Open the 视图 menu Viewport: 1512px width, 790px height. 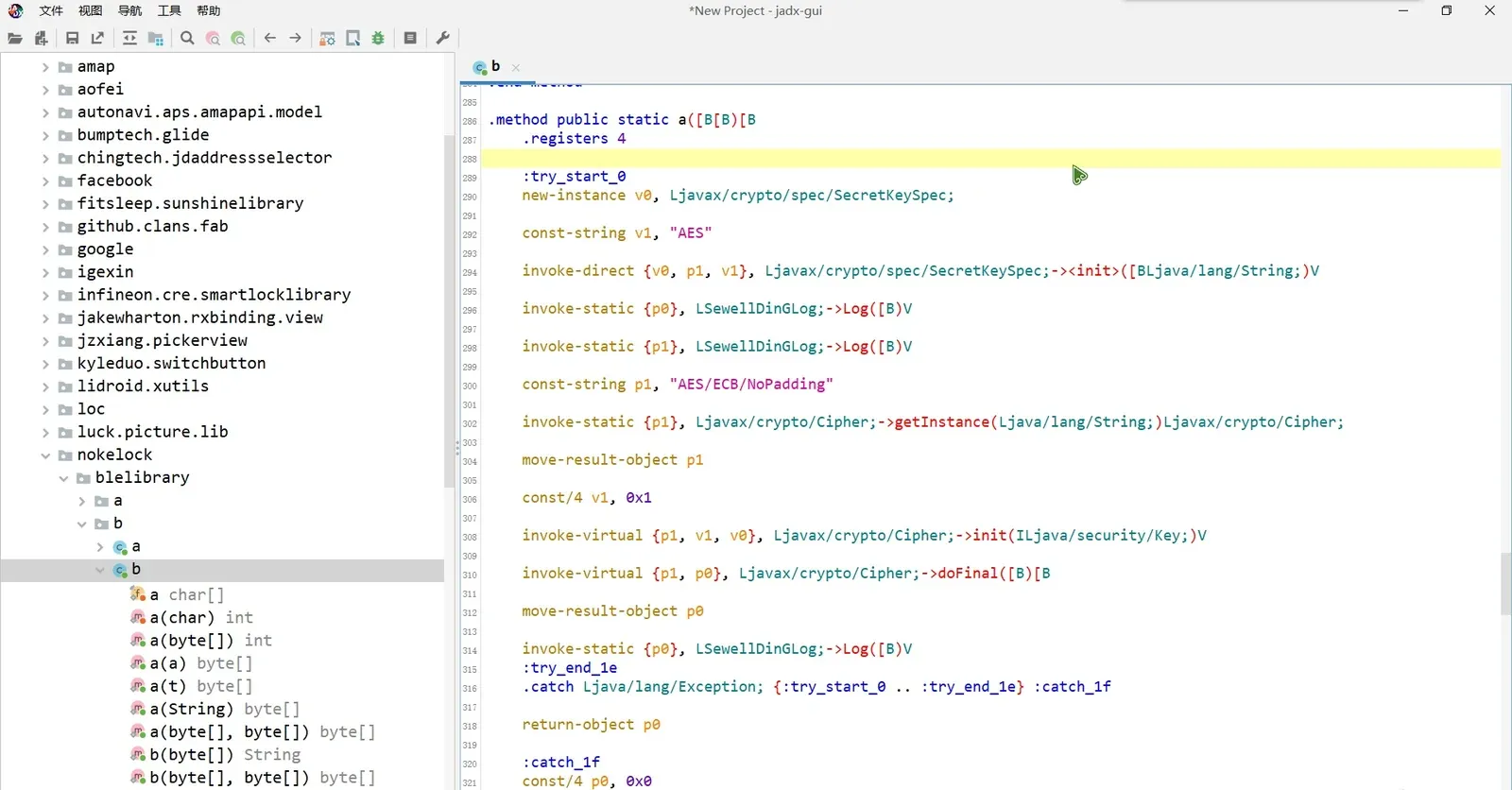[x=91, y=11]
